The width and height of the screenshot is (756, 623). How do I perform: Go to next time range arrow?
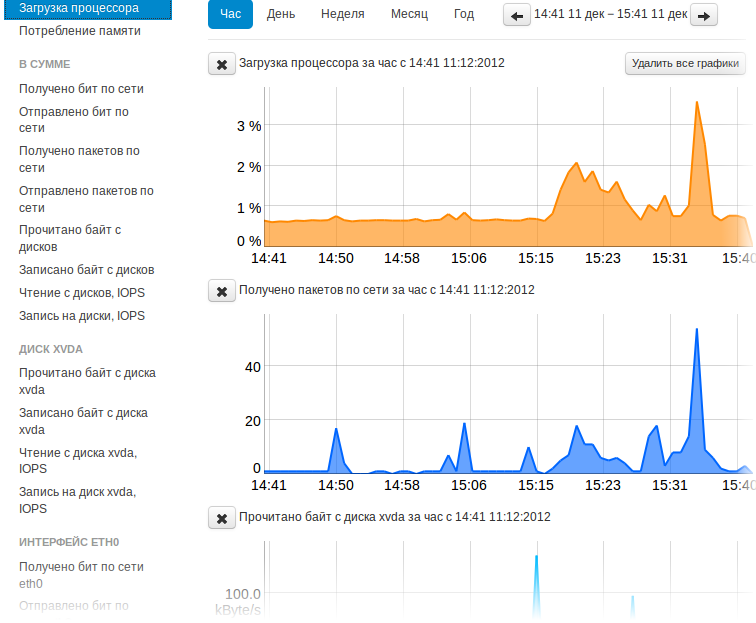(704, 16)
